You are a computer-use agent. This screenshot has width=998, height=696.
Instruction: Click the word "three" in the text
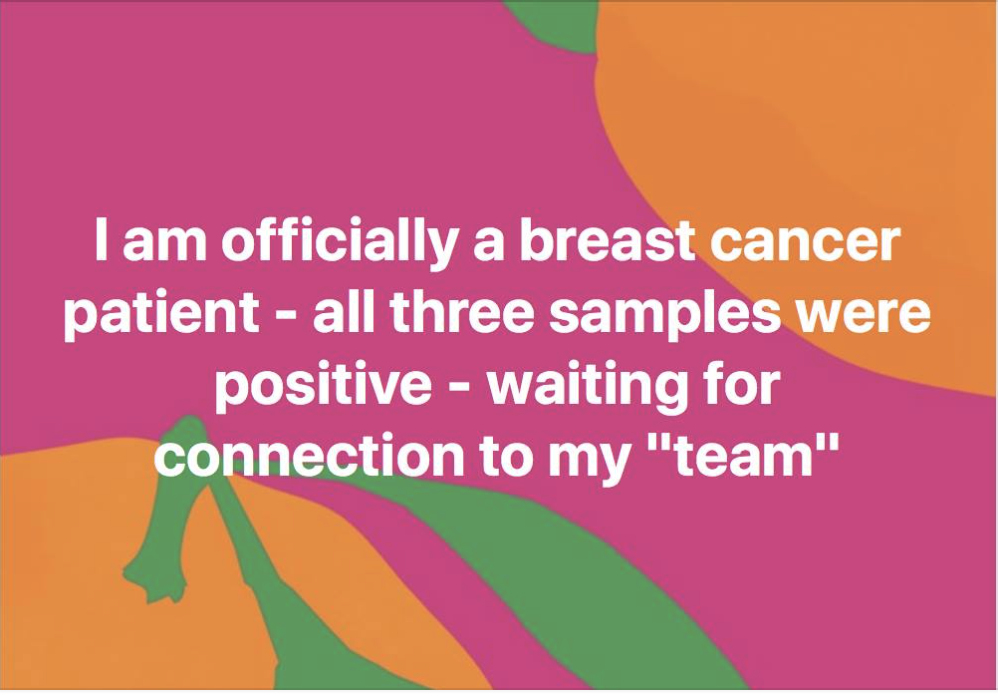(462, 312)
